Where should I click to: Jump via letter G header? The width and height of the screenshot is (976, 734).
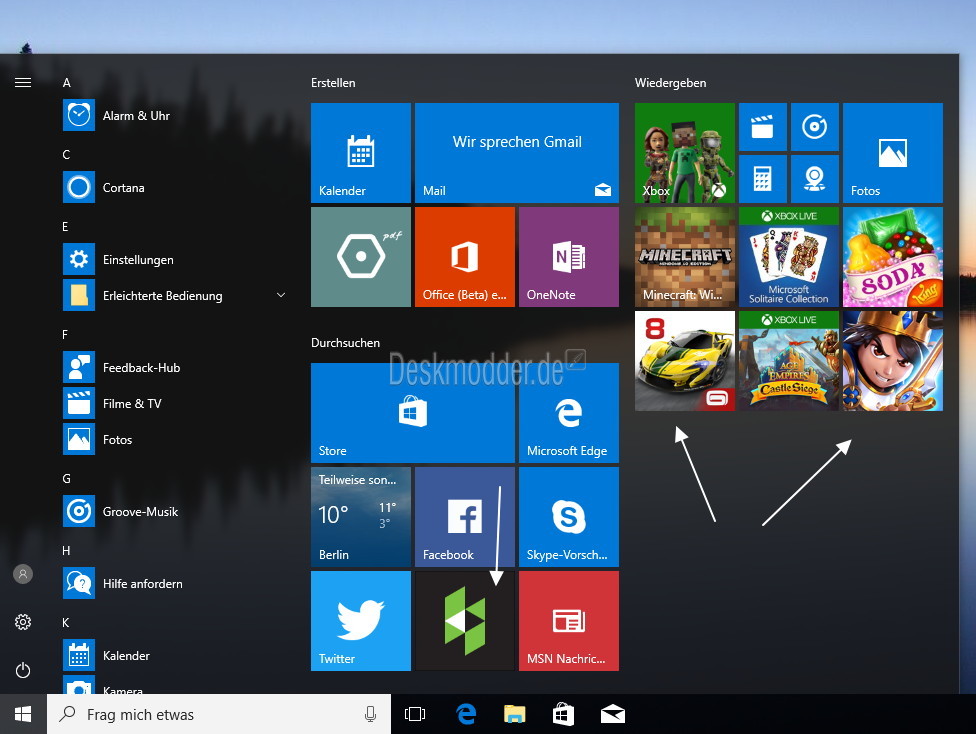coord(67,479)
